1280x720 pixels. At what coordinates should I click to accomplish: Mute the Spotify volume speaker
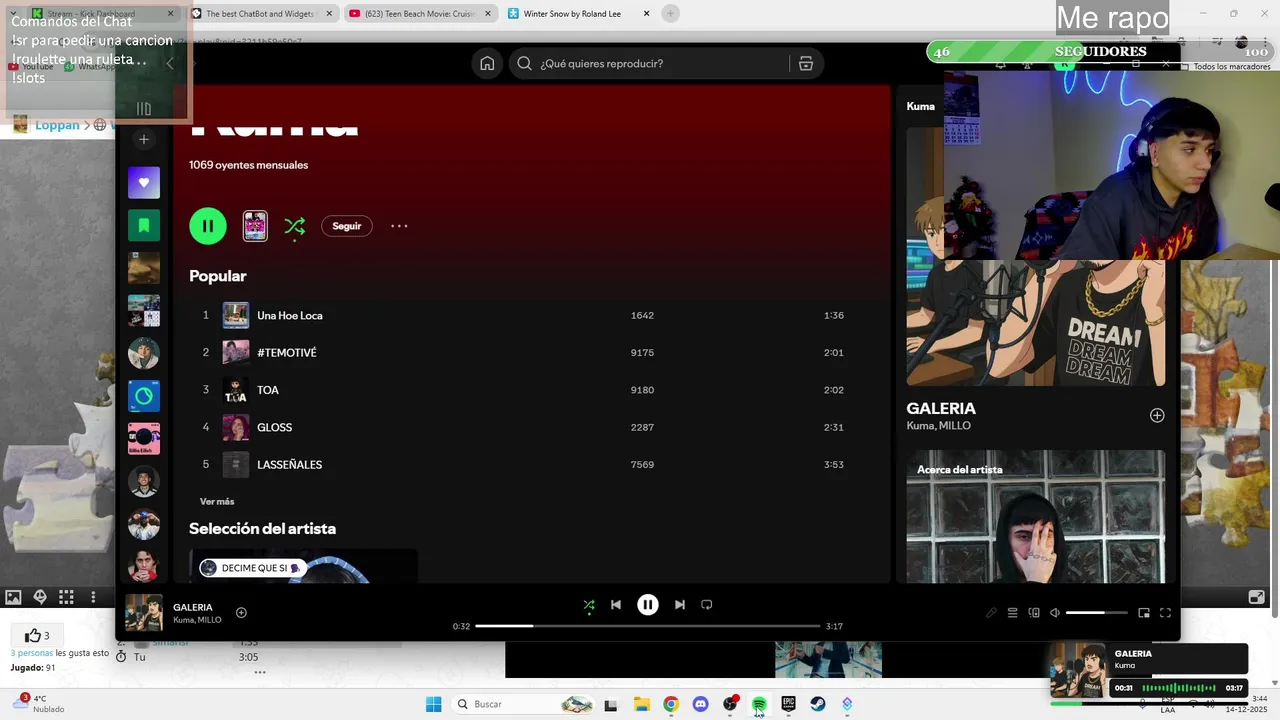coord(1055,613)
